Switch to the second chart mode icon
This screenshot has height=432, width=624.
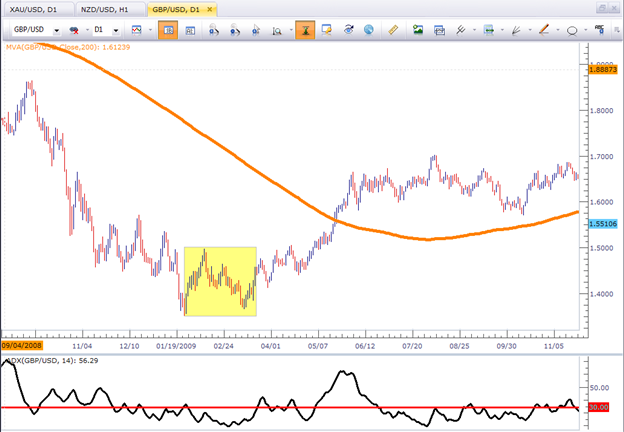coord(190,30)
